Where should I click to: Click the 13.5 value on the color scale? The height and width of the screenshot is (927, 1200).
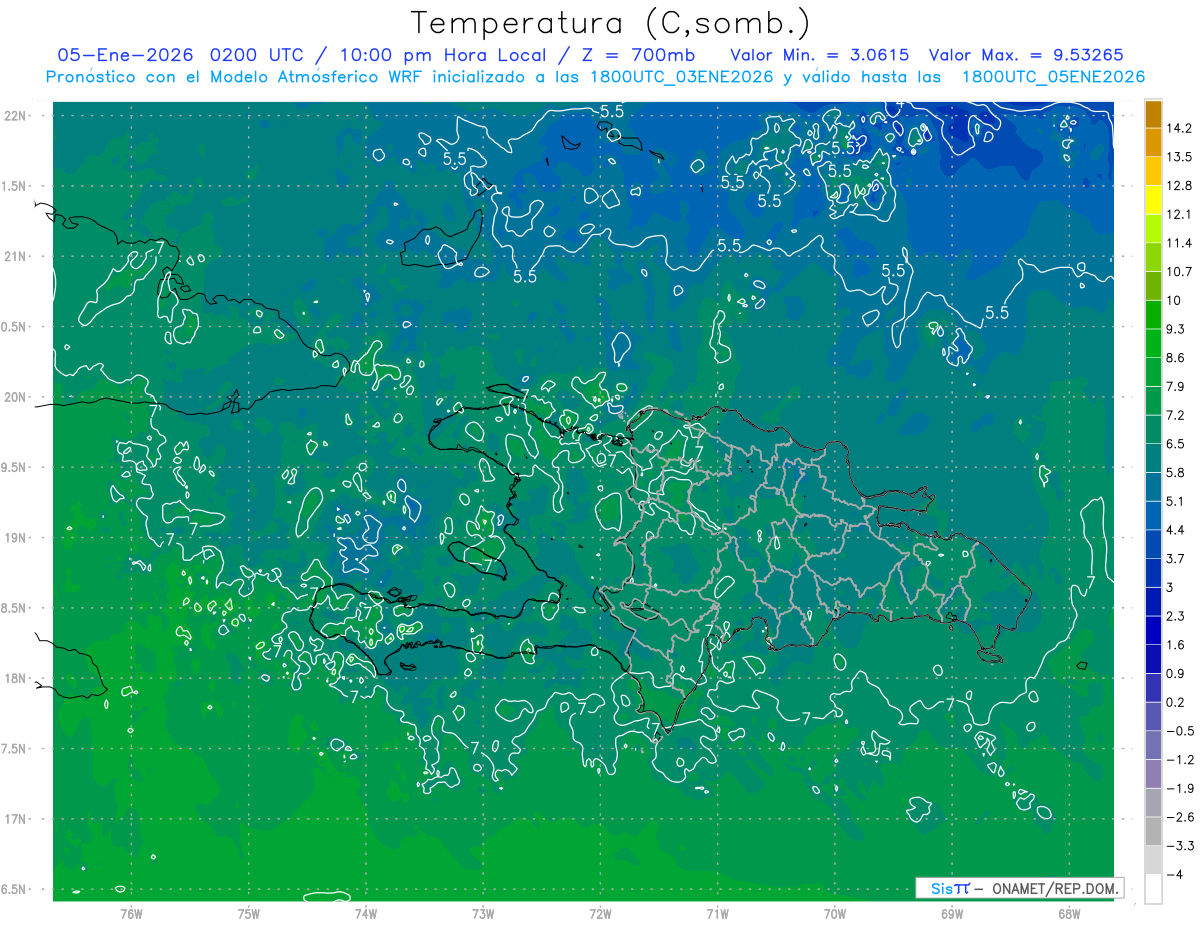click(x=1179, y=157)
